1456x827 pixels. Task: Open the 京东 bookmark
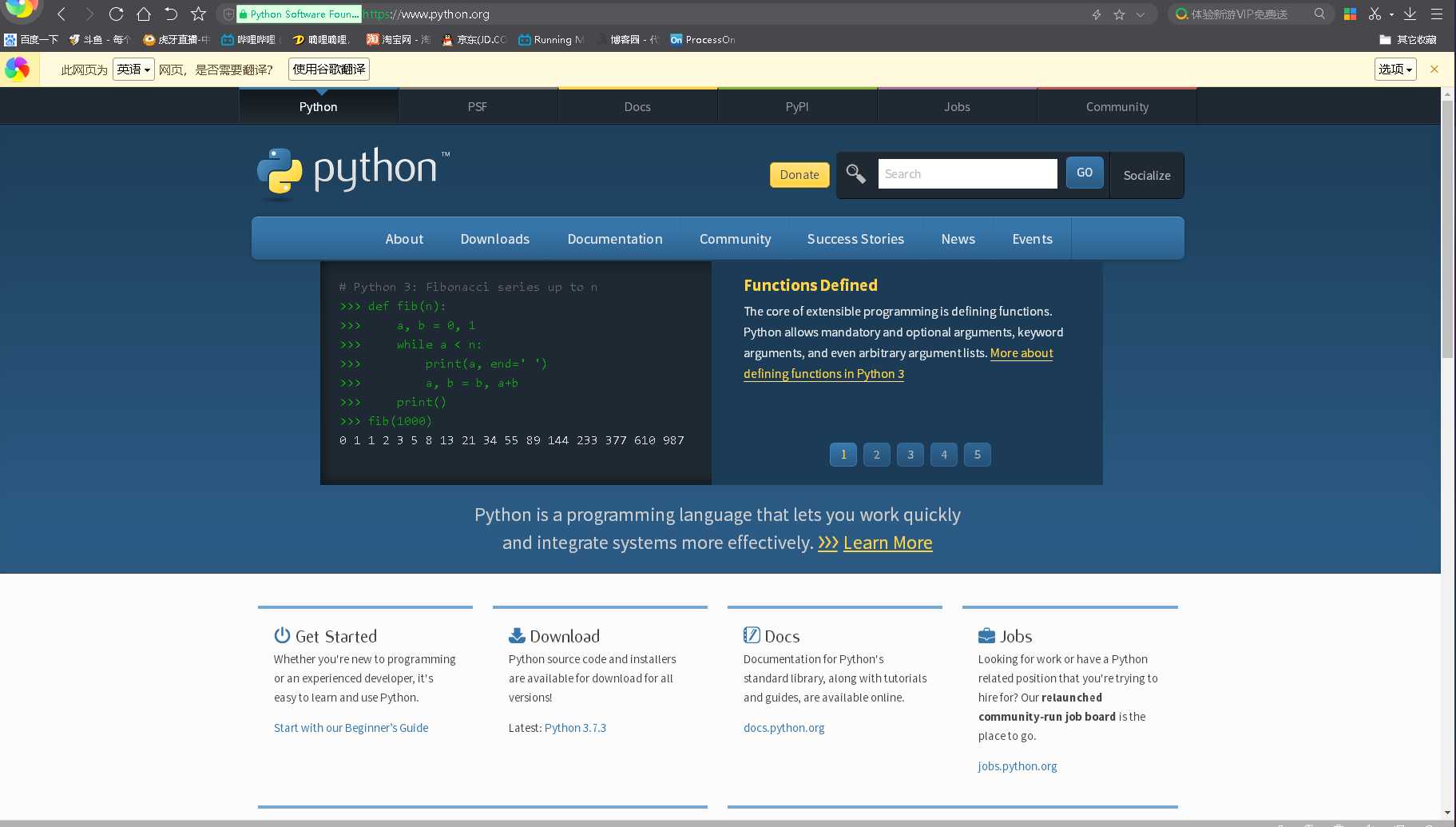click(474, 39)
